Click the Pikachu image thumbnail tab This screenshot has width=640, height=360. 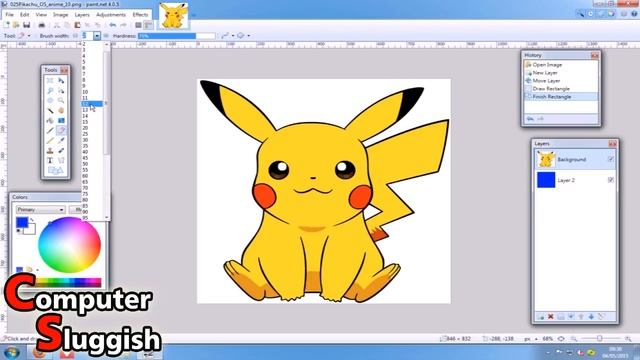click(x=173, y=16)
